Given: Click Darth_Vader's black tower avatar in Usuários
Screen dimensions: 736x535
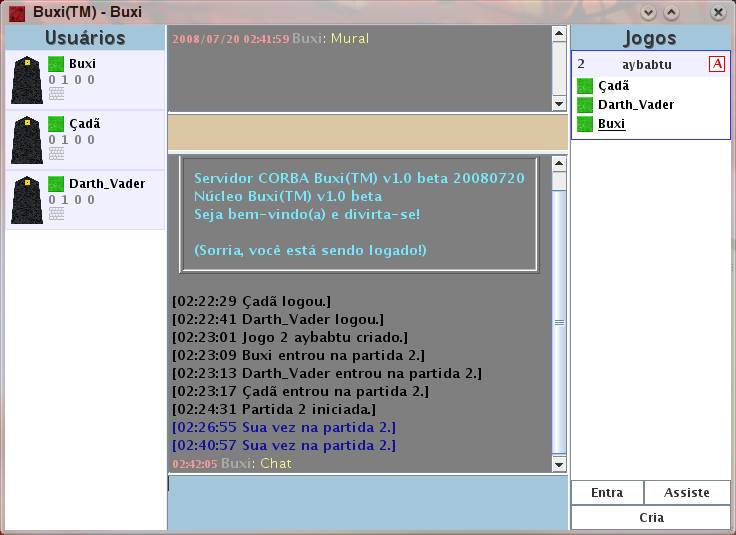Looking at the screenshot, I should pos(27,200).
